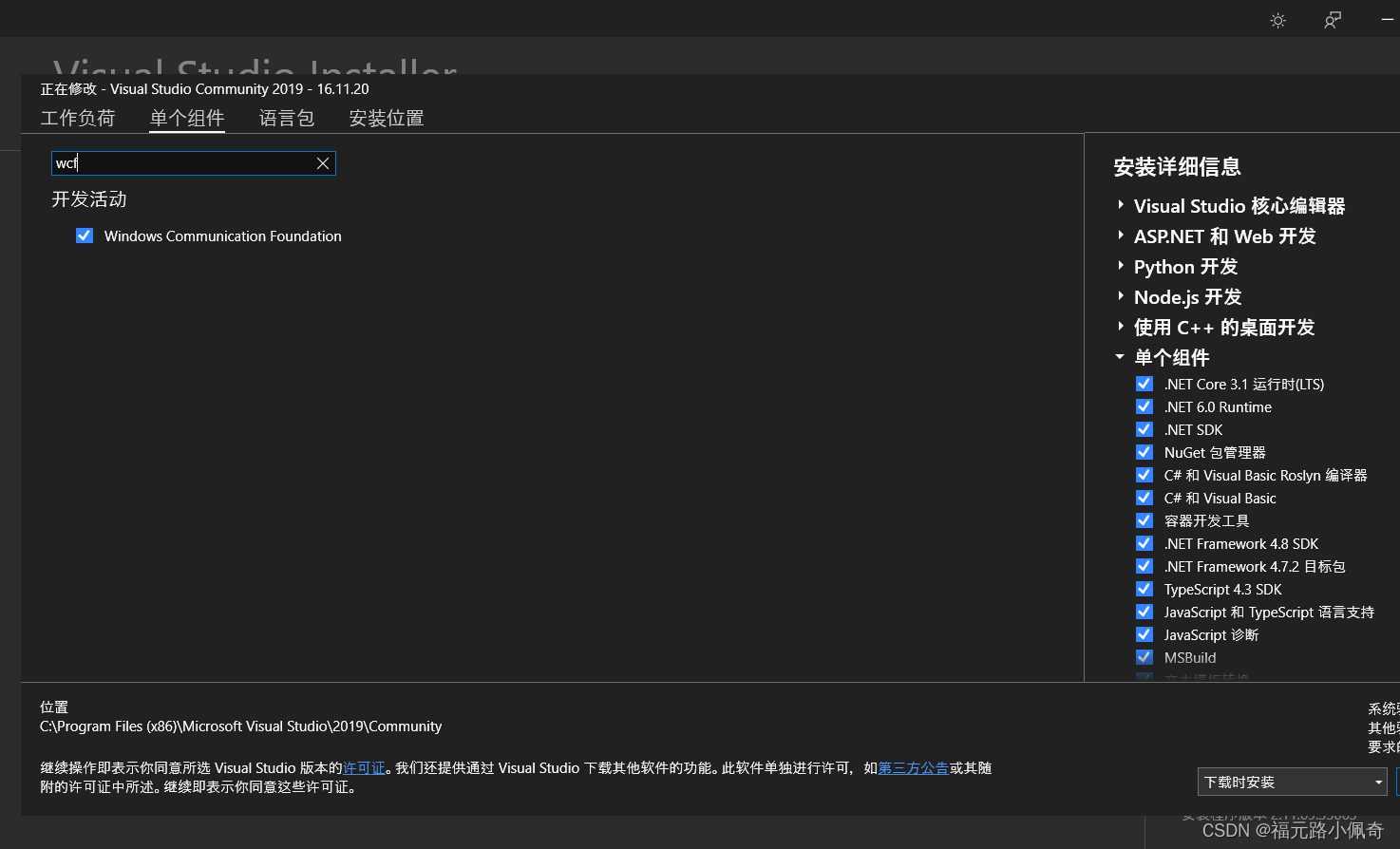Expand ASP.NET 和 Web 开发 section

point(1121,236)
